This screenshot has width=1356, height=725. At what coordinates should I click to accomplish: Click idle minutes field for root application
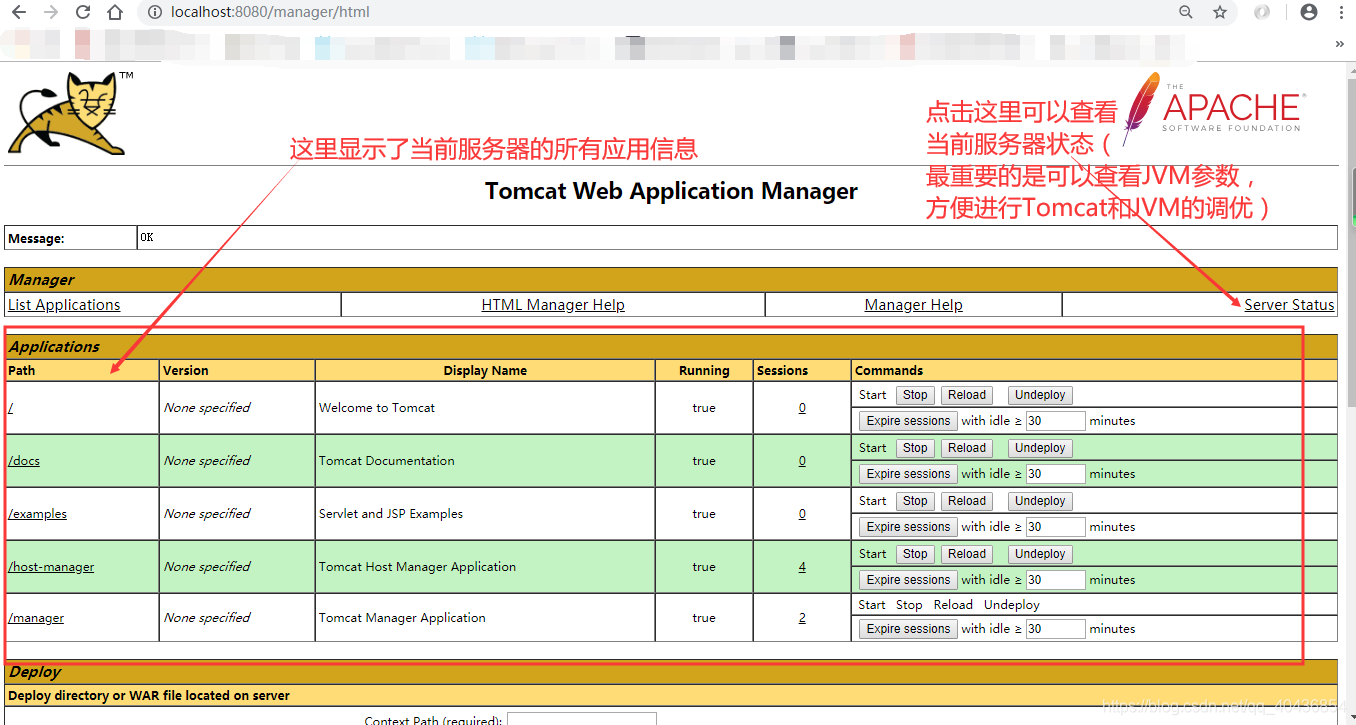1055,421
